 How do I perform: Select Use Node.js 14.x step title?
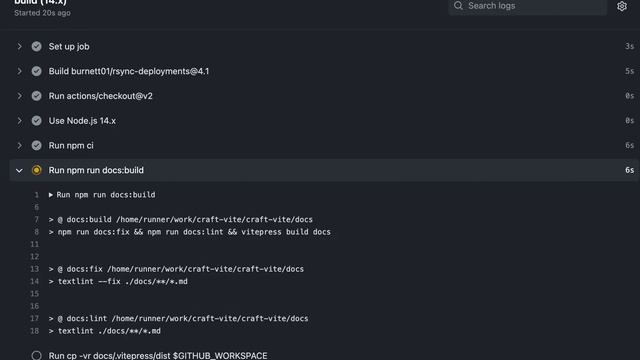[x=82, y=121]
